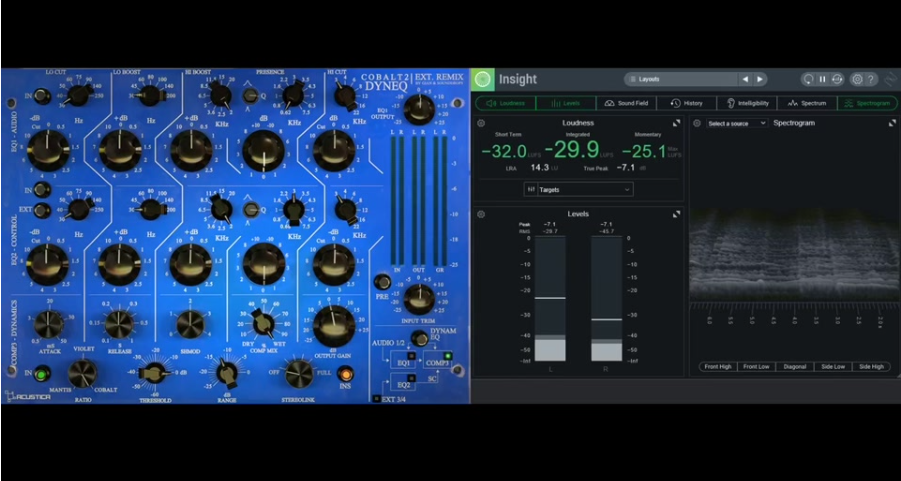901x481 pixels.
Task: Click the STEREOLINK knob
Action: pos(299,374)
